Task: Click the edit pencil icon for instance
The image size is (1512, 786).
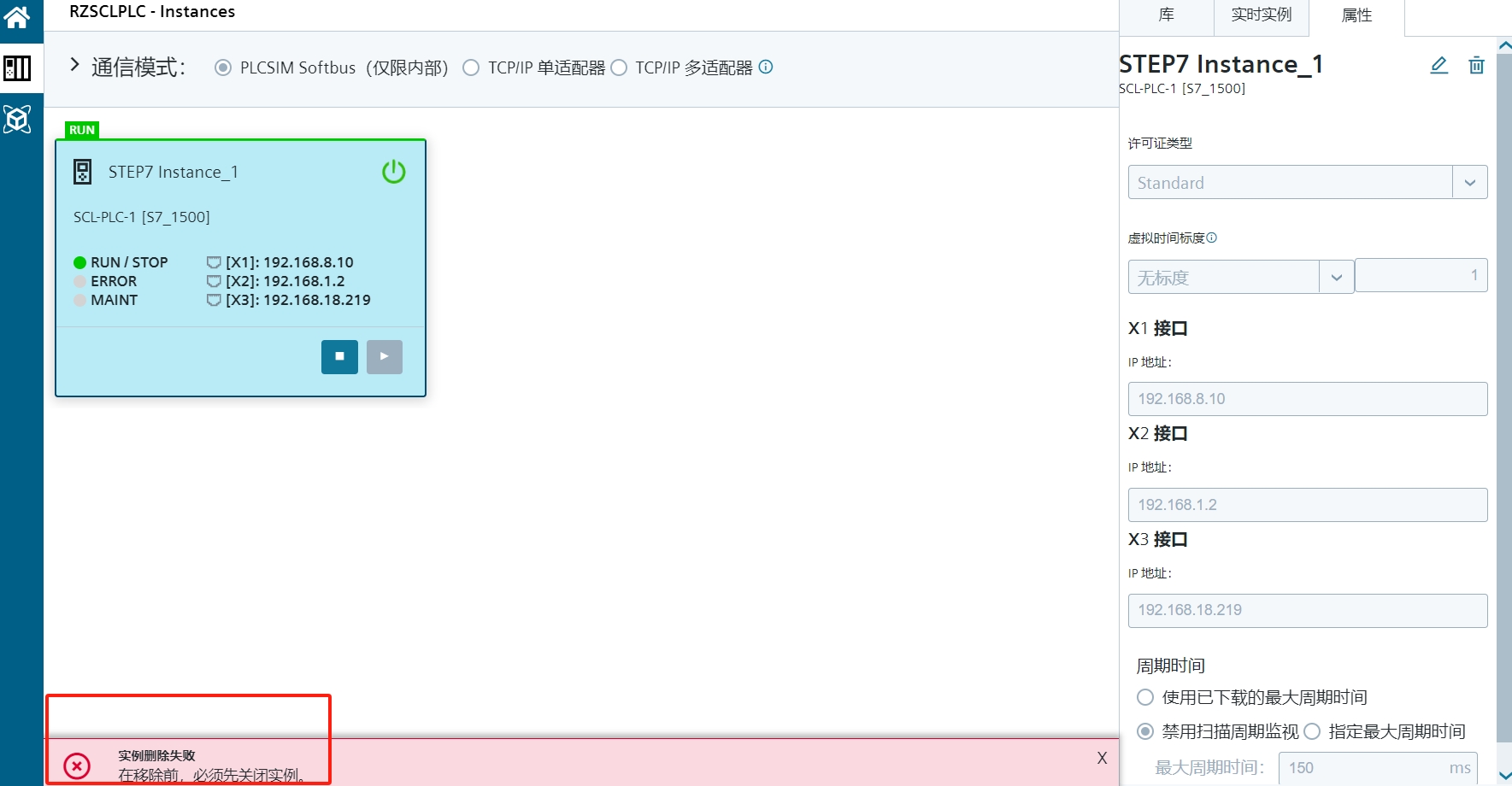Action: [x=1438, y=66]
